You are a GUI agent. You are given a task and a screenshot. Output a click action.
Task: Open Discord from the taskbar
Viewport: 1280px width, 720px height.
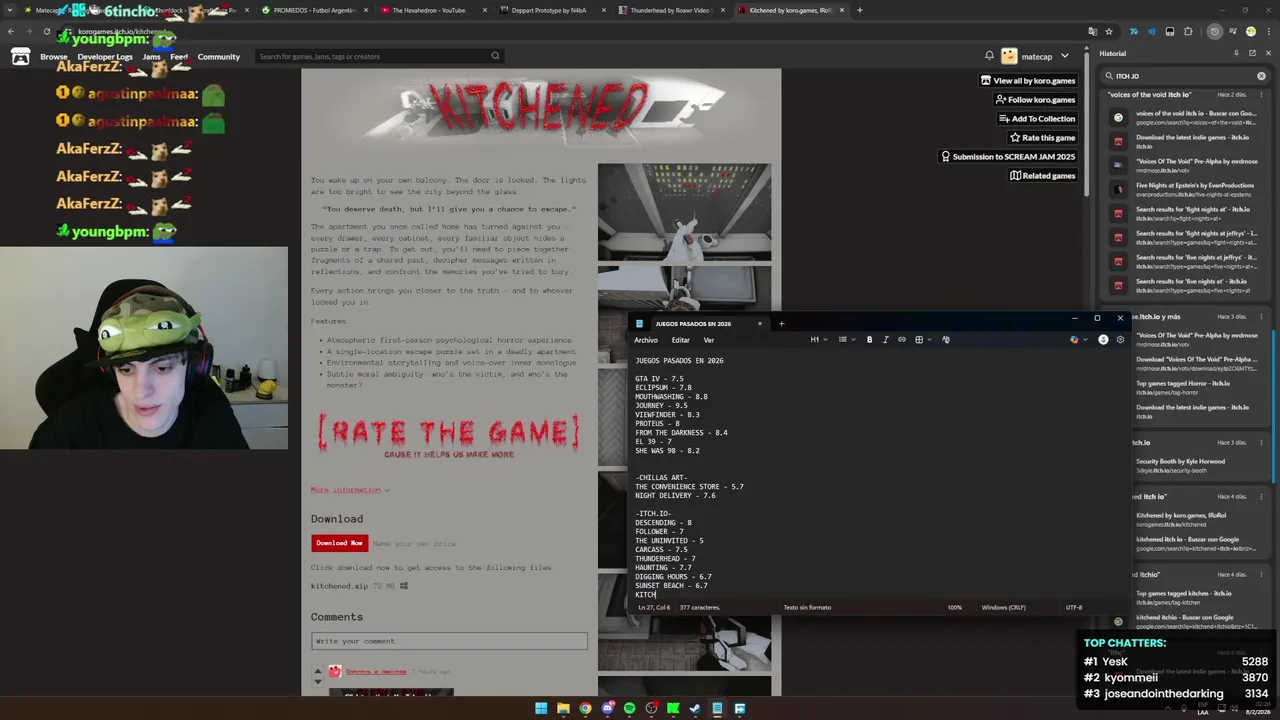607,708
